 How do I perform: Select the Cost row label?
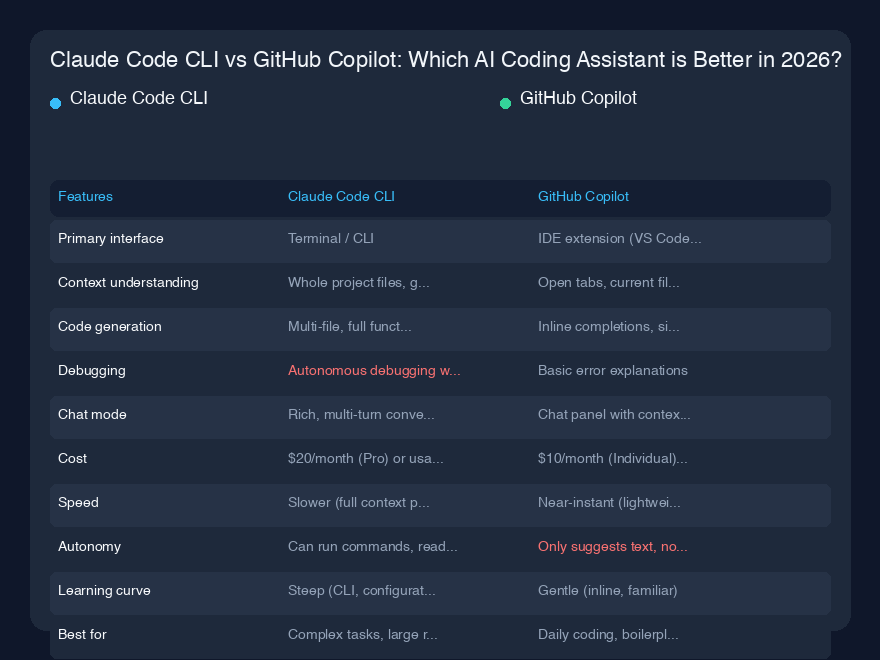pos(72,459)
